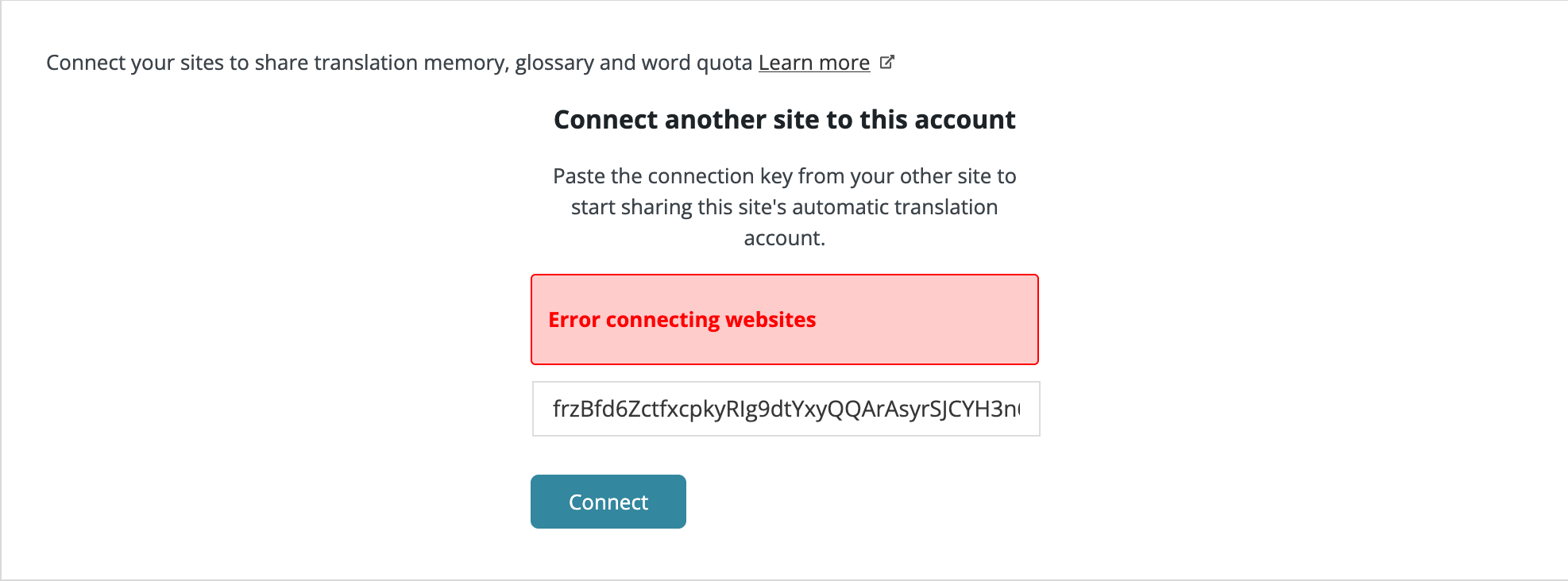Click the 'automatic translation account' paragraph line
1568x581 pixels.
[785, 222]
